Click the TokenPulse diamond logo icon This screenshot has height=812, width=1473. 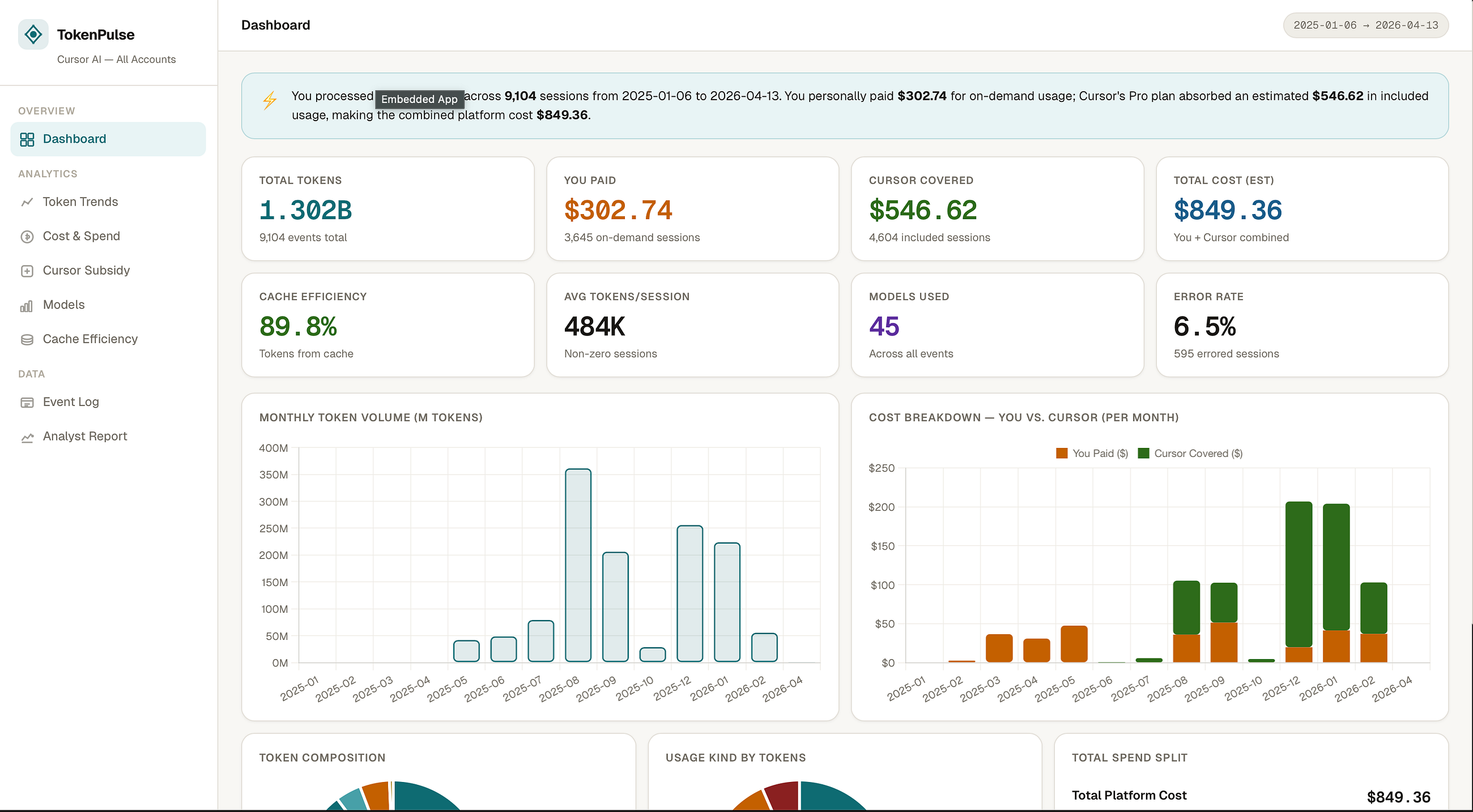coord(33,35)
